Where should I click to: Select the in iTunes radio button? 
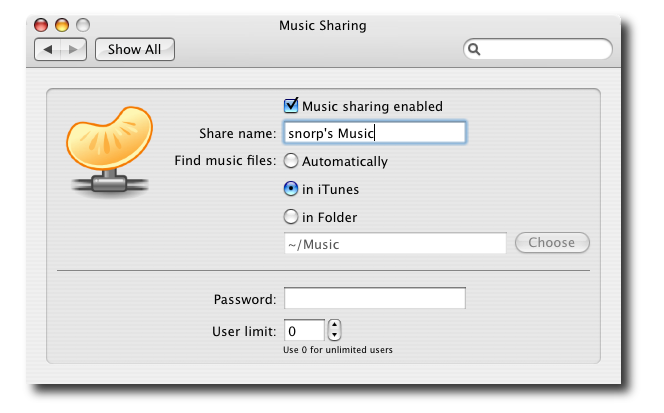pos(290,189)
